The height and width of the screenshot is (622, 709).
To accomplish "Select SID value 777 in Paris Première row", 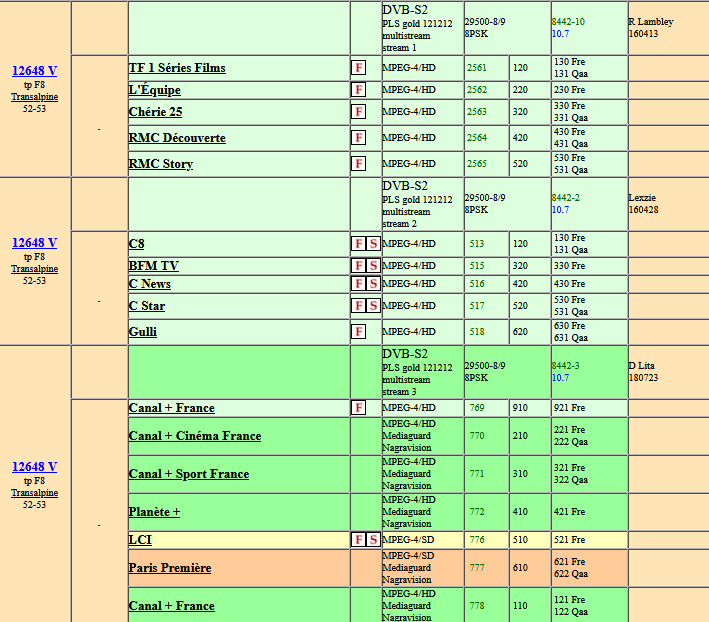I will click(477, 568).
